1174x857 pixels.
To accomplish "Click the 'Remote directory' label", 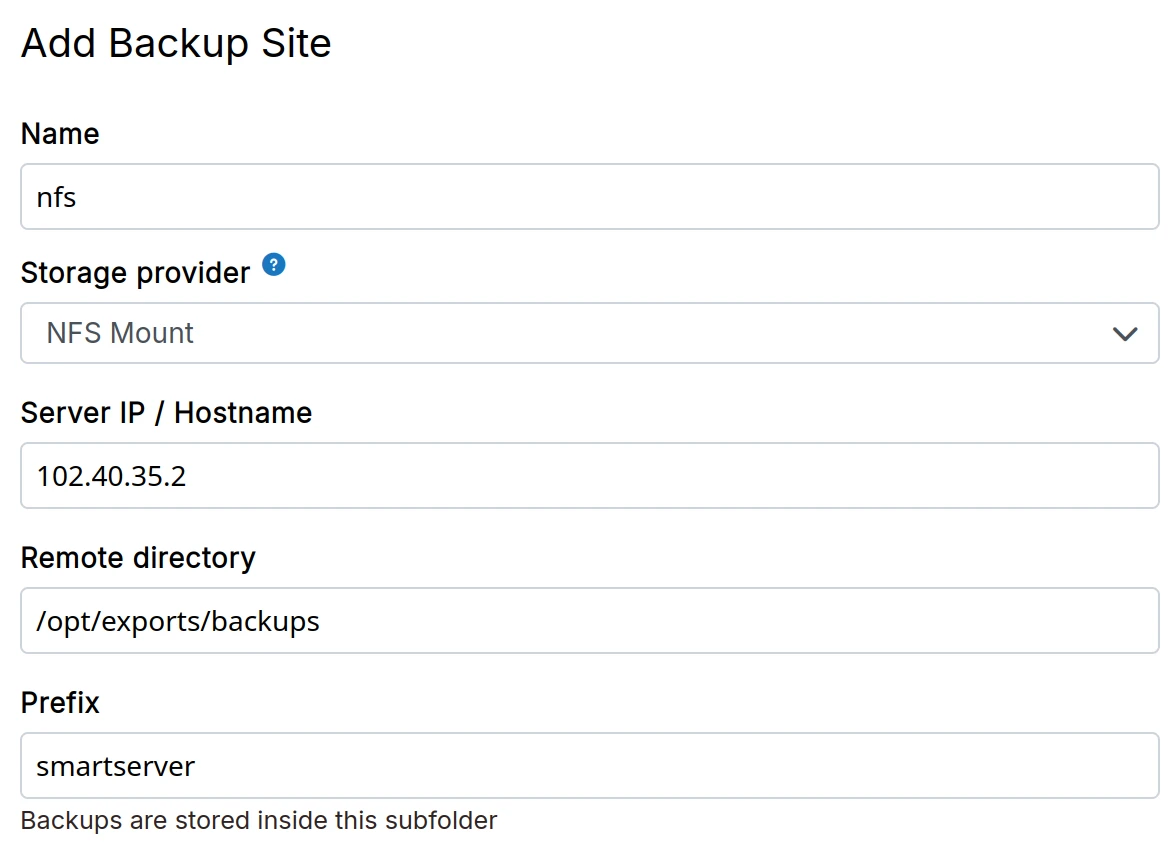I will 138,558.
